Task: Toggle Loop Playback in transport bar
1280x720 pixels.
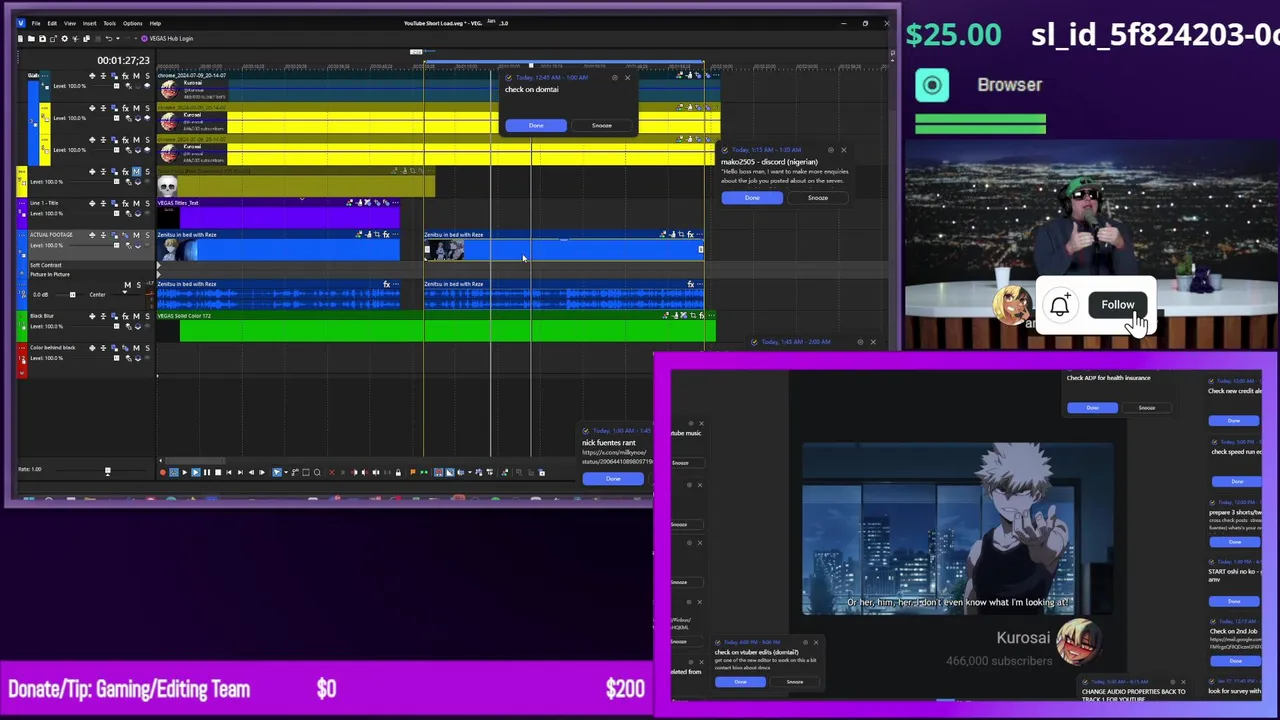Action: 174,472
